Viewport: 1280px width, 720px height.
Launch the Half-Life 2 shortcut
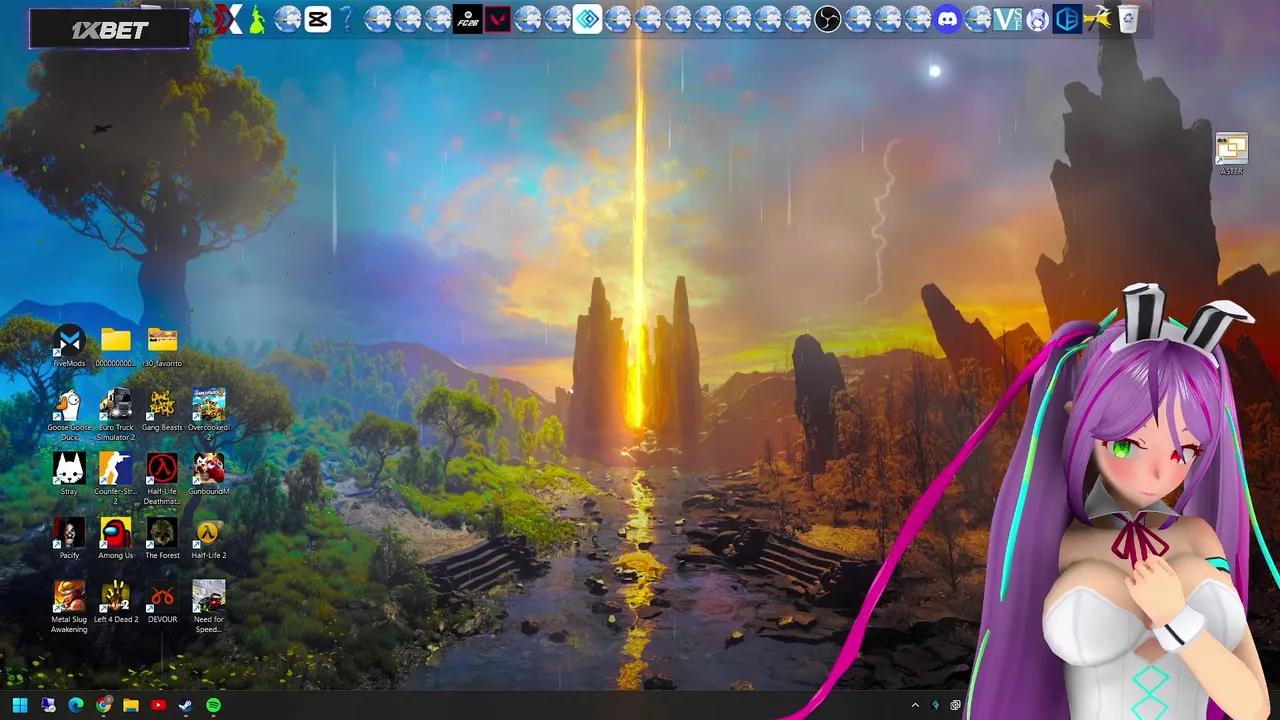click(x=209, y=538)
